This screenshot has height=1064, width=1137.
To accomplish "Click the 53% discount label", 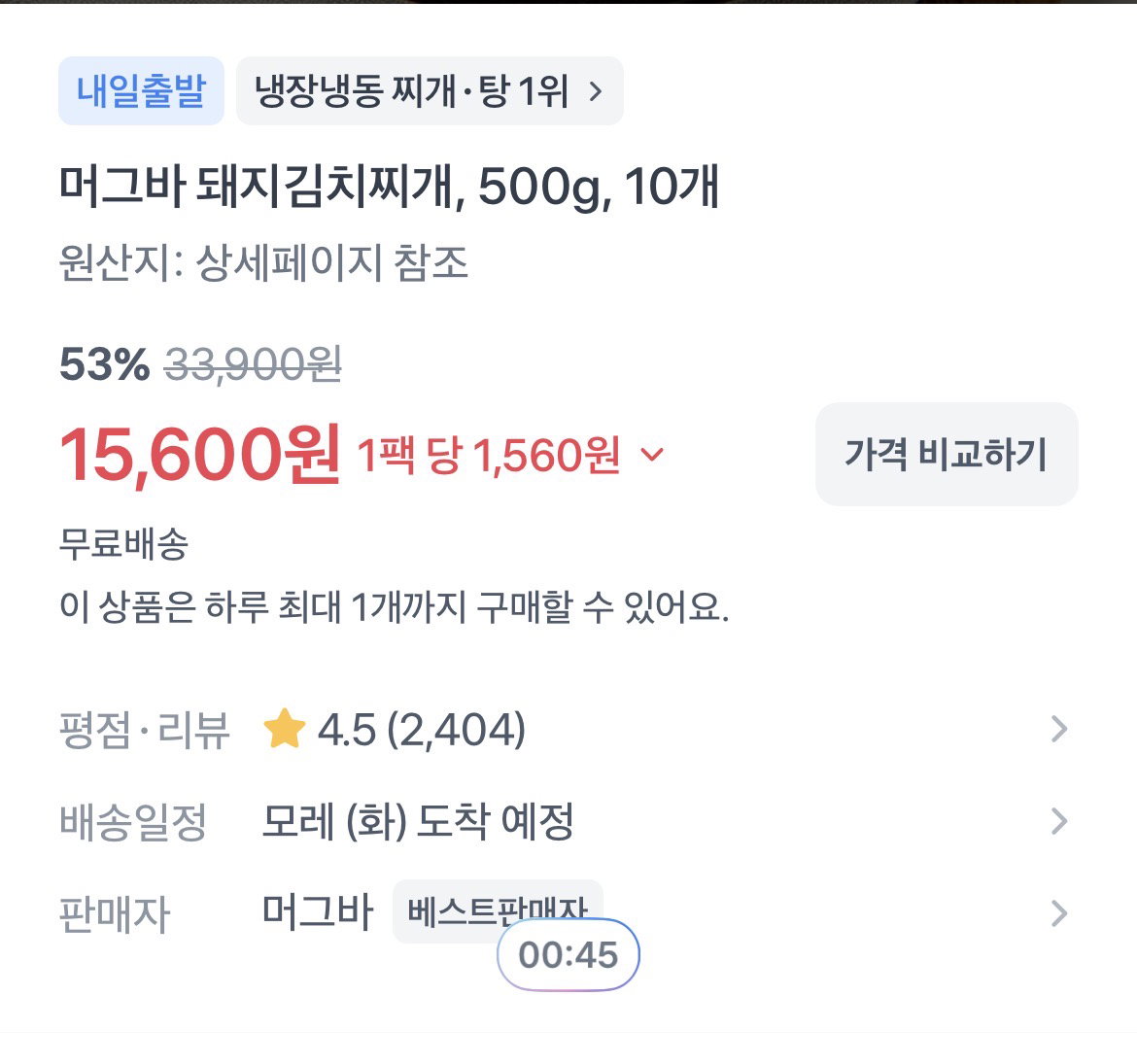I will (x=104, y=364).
